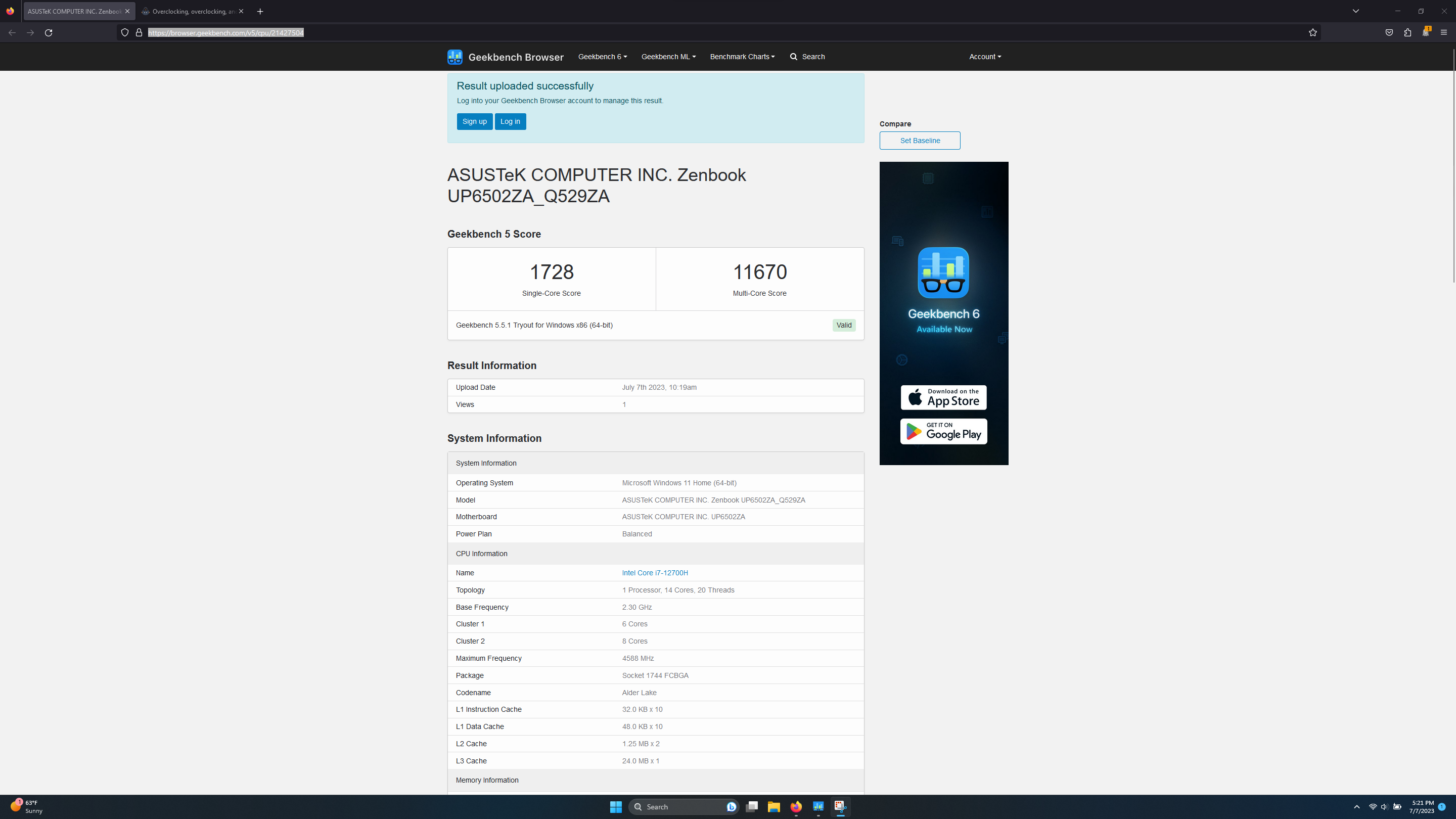Open the Firefox hamburger menu

(1444, 33)
